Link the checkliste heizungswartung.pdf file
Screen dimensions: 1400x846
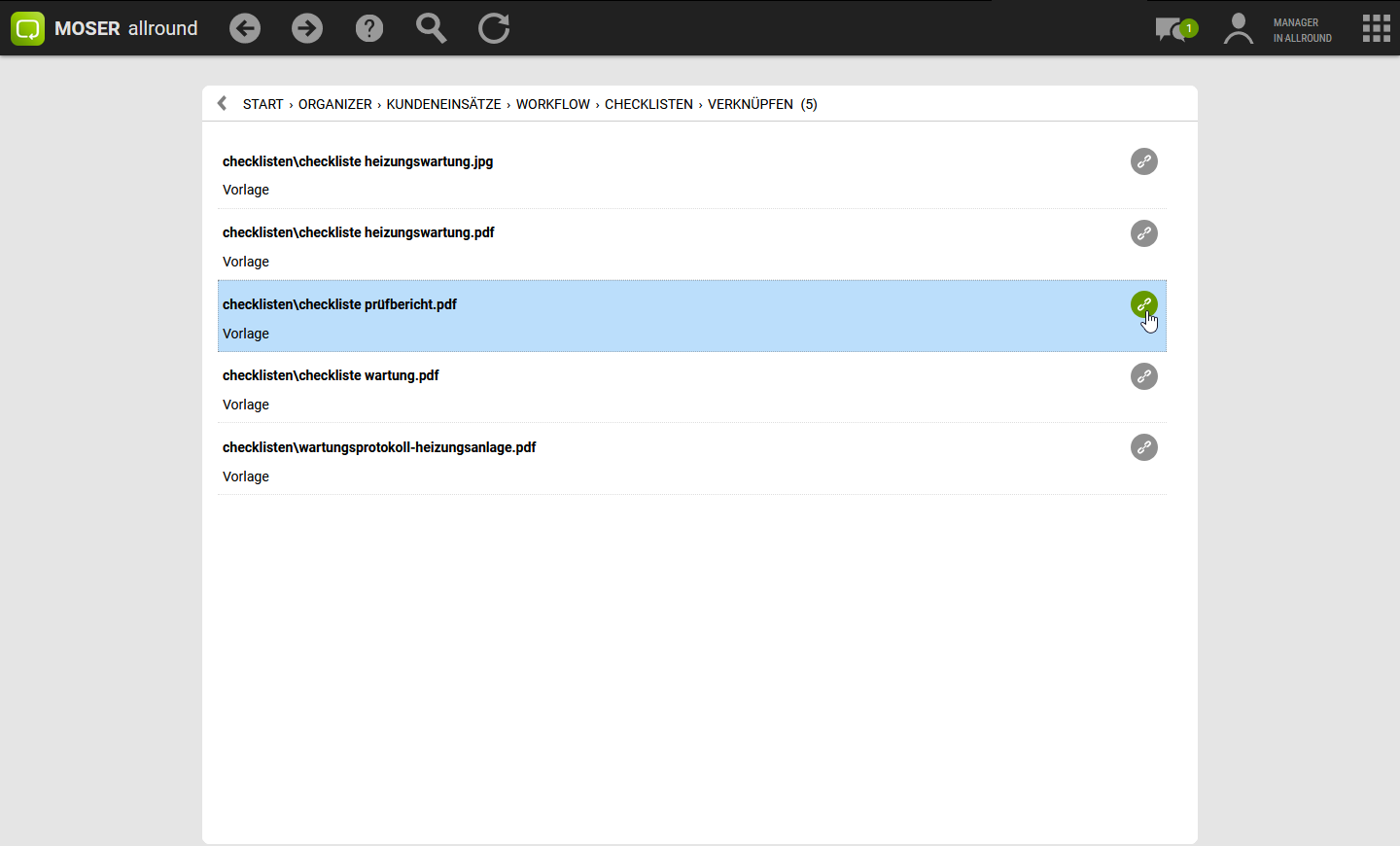[x=1144, y=233]
